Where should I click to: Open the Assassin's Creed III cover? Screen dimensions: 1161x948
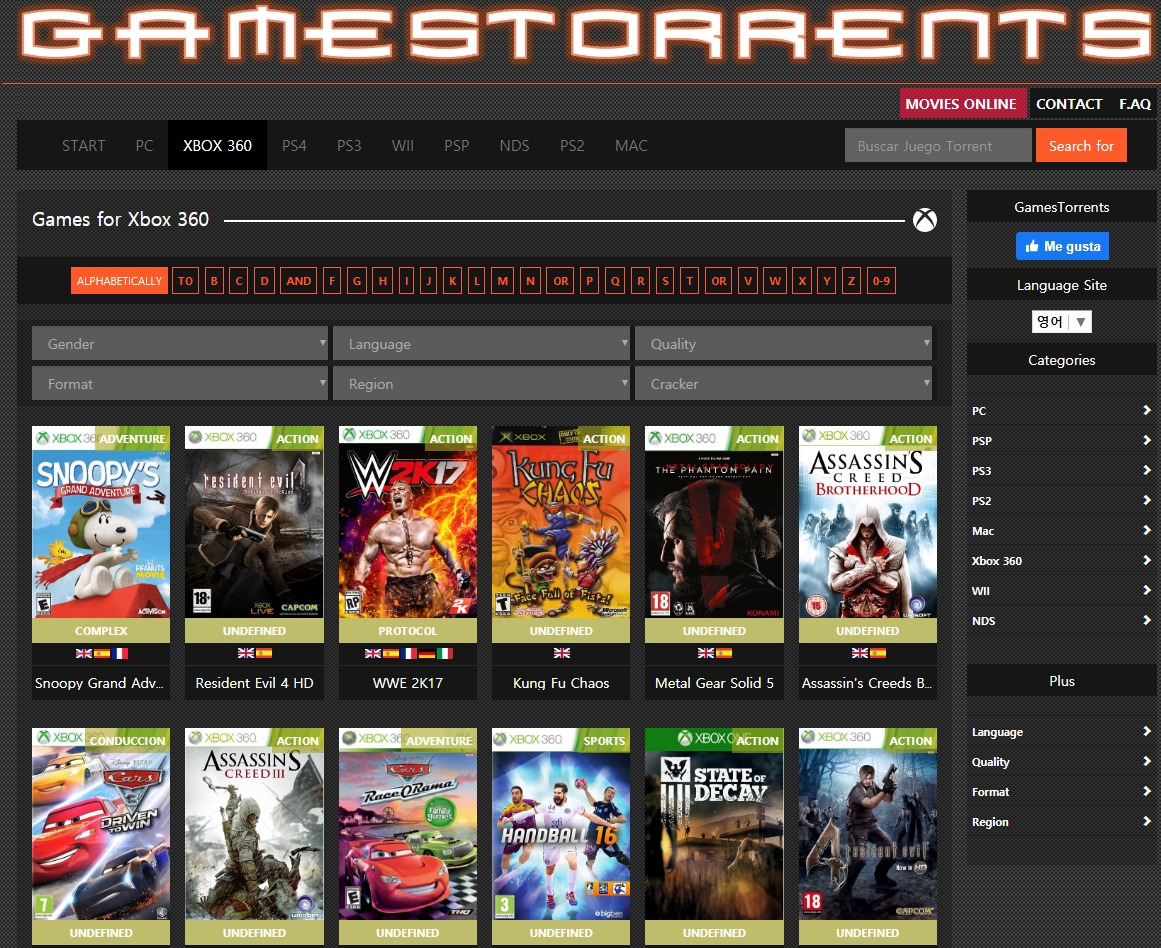click(x=254, y=824)
